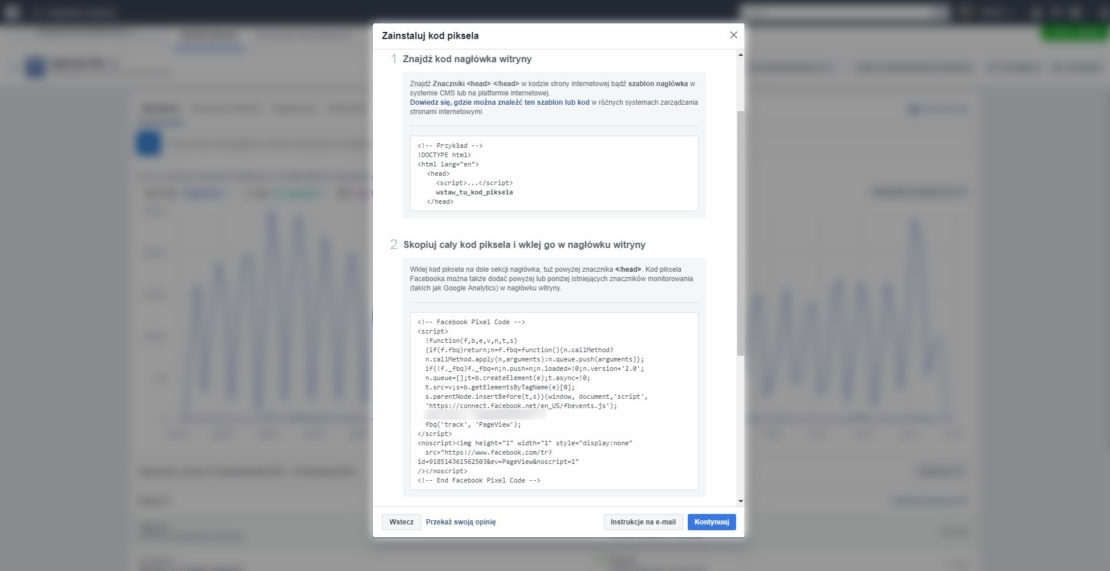
Task: Click the fbevents.js URL line in pixel code
Action: point(521,406)
